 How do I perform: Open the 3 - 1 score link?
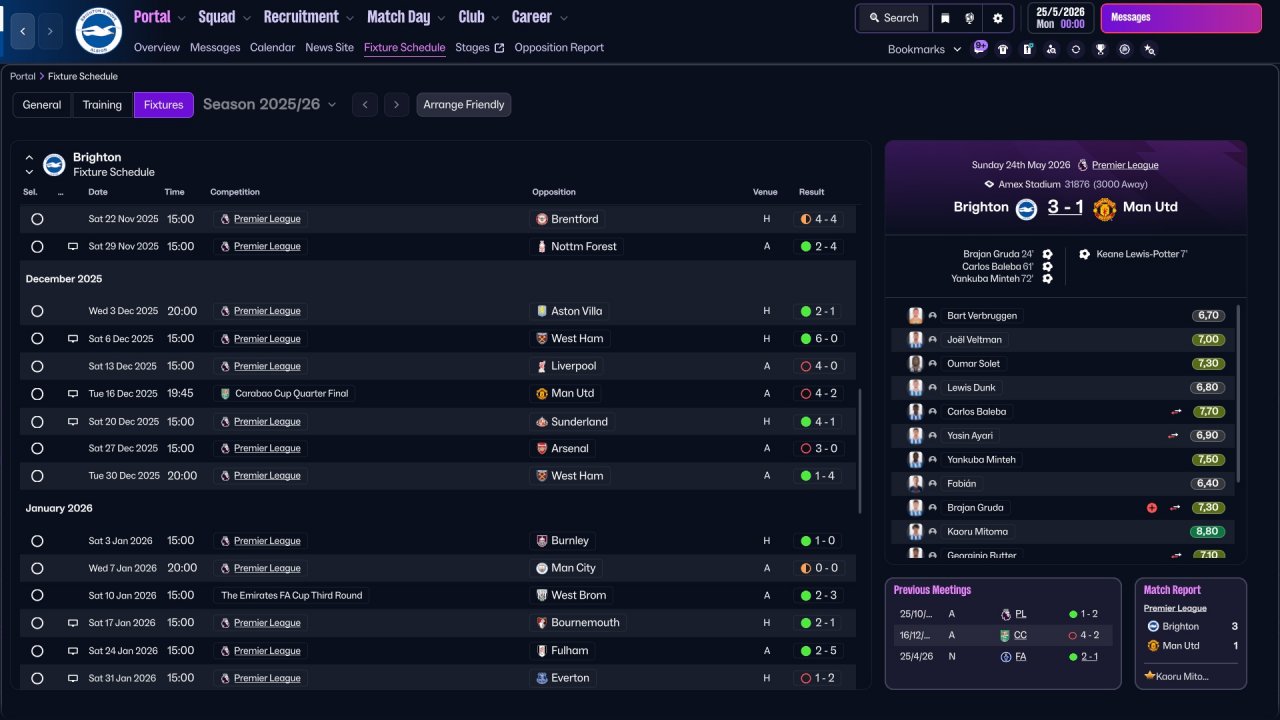1065,207
